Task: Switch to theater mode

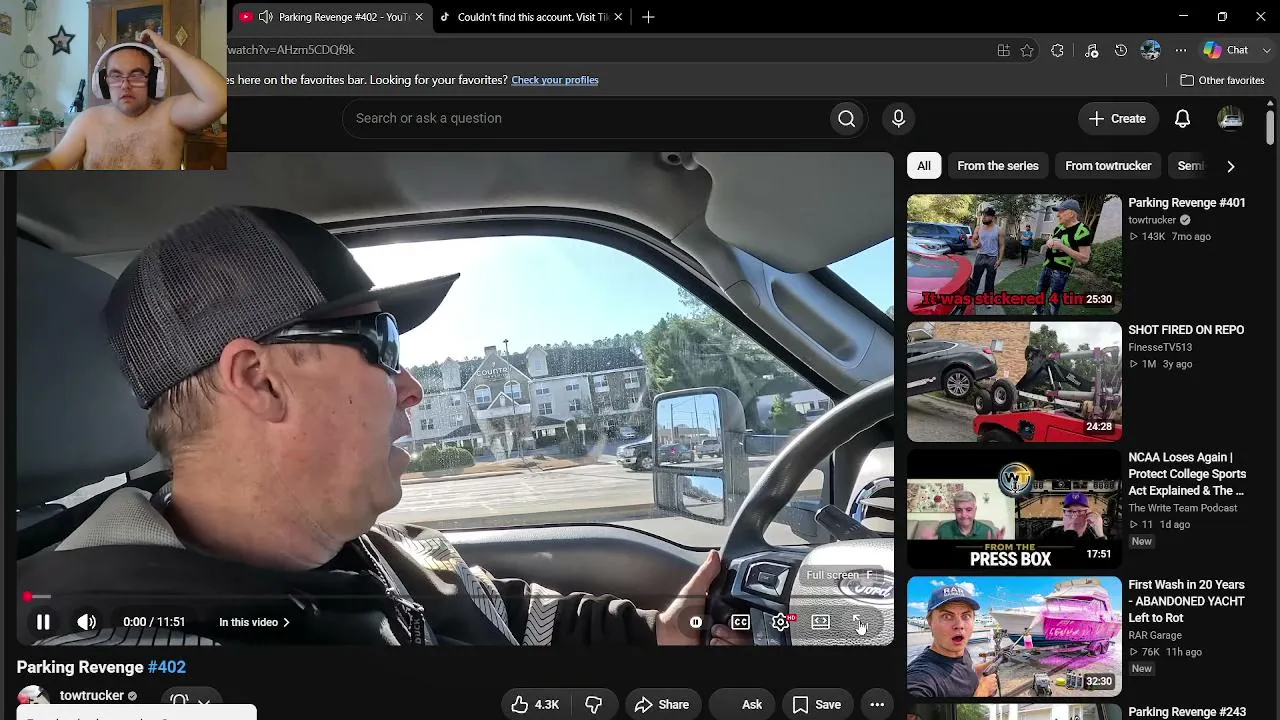Action: click(820, 622)
